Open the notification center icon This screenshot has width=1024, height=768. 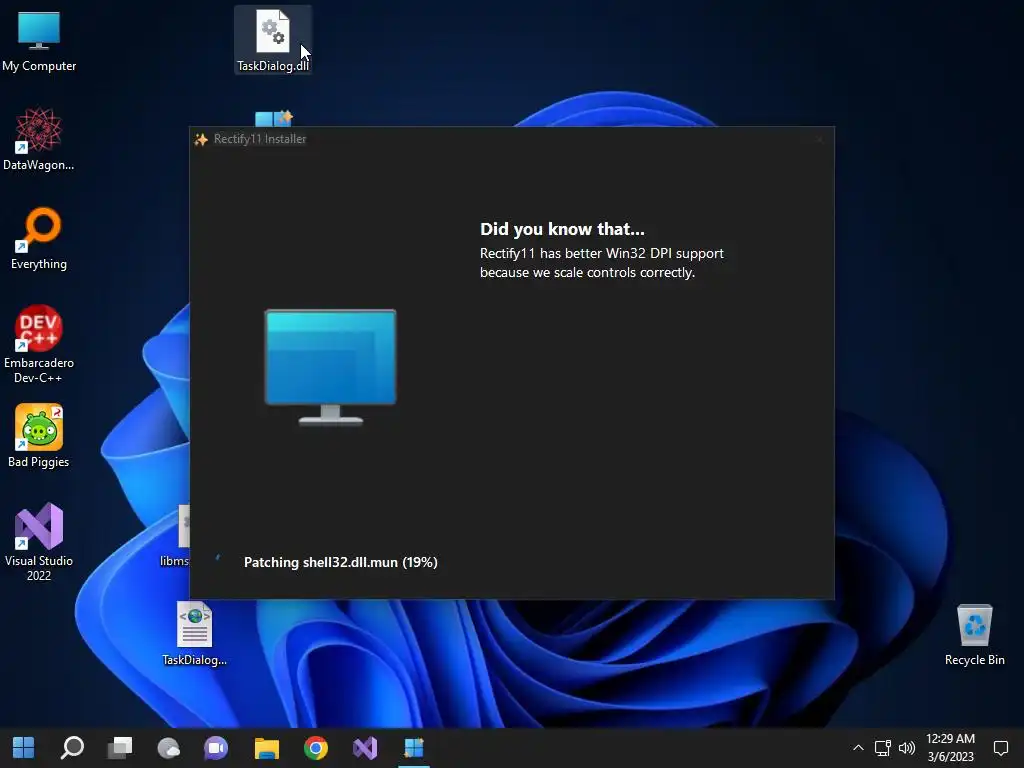click(x=1000, y=748)
